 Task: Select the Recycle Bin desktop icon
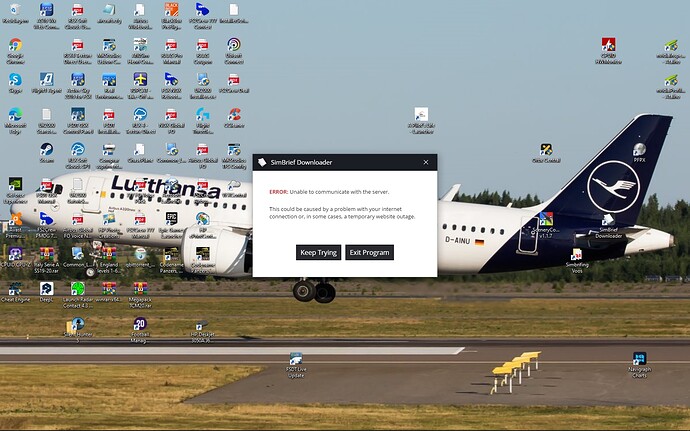click(x=15, y=13)
